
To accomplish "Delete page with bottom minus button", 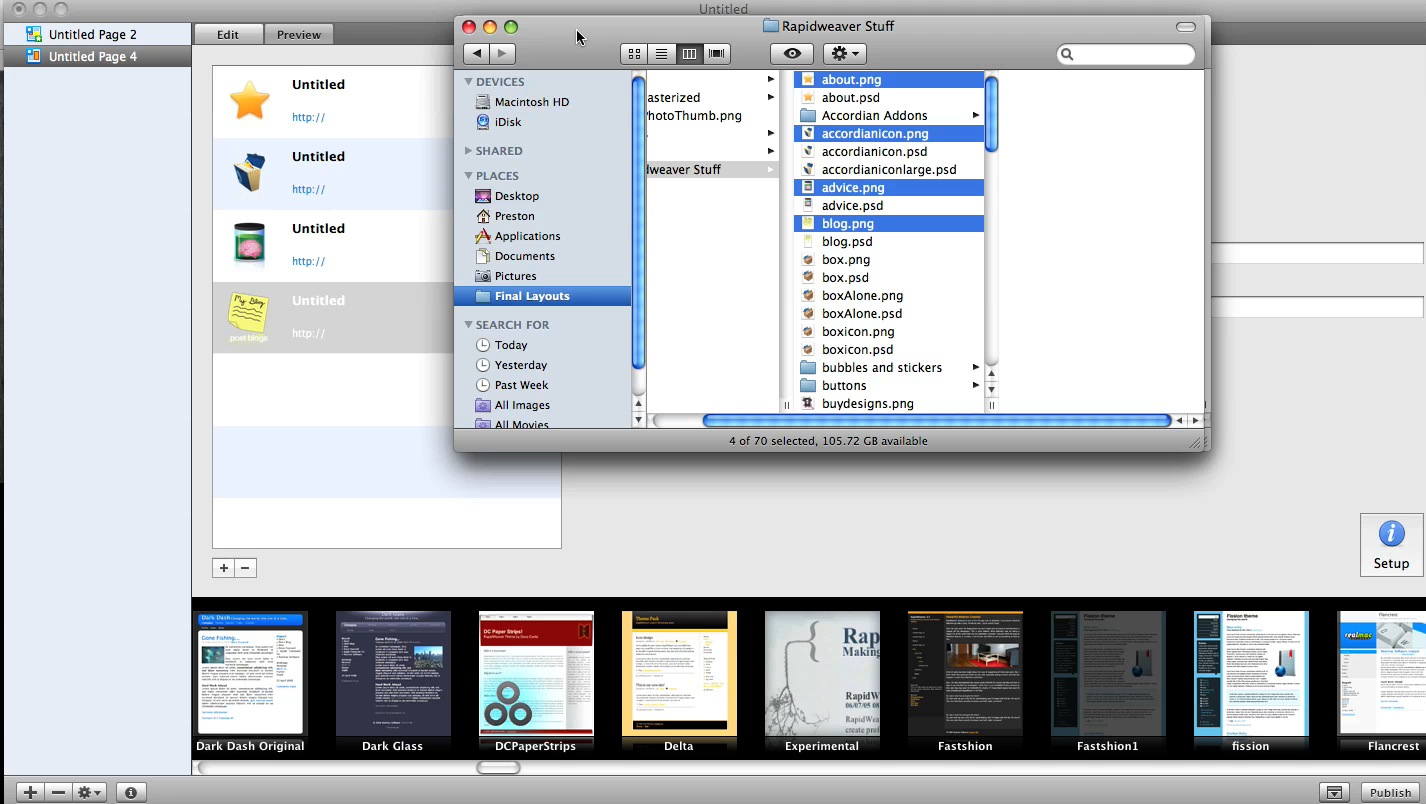I will (58, 793).
